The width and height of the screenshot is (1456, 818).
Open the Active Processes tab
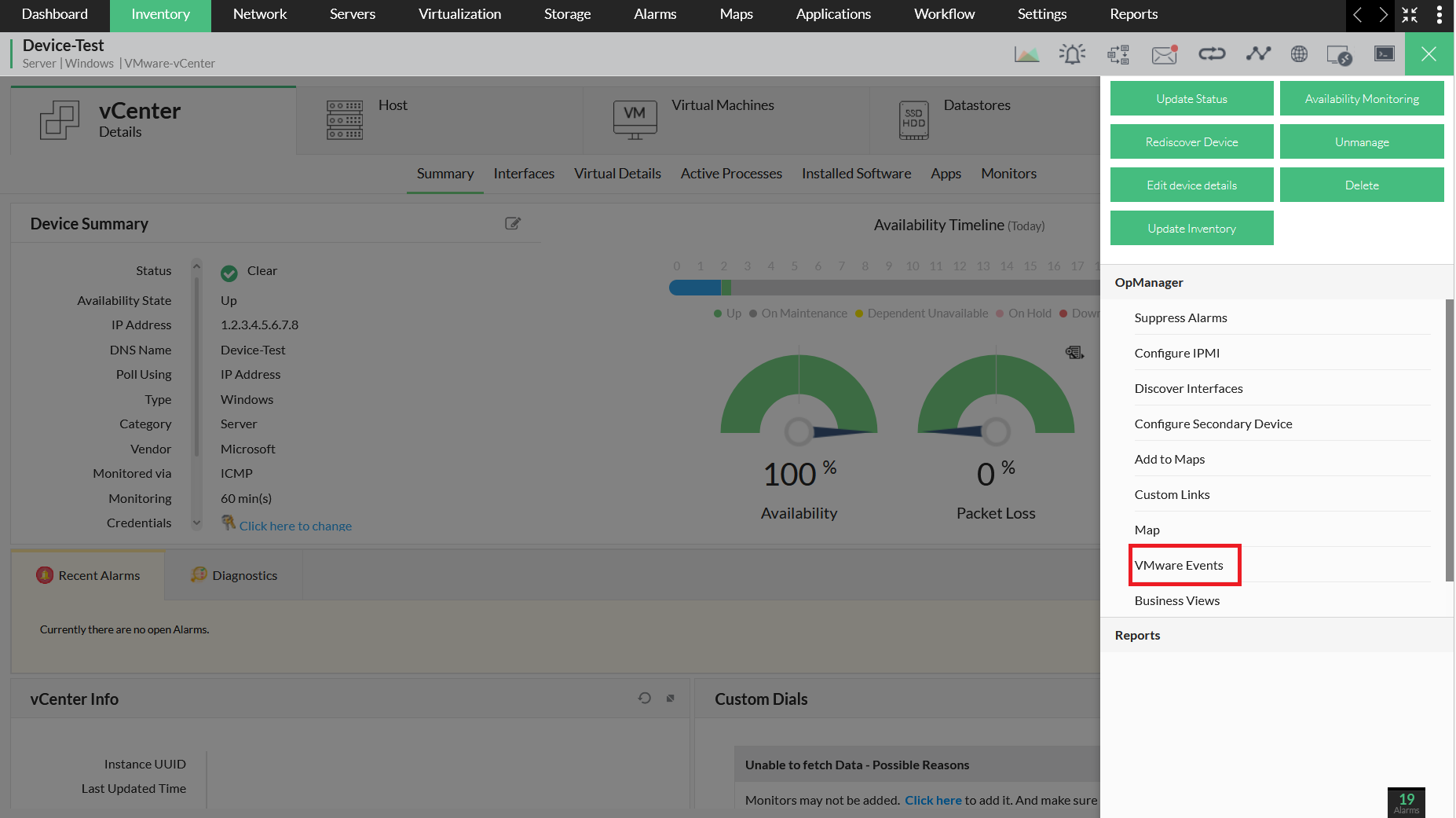pyautogui.click(x=731, y=174)
